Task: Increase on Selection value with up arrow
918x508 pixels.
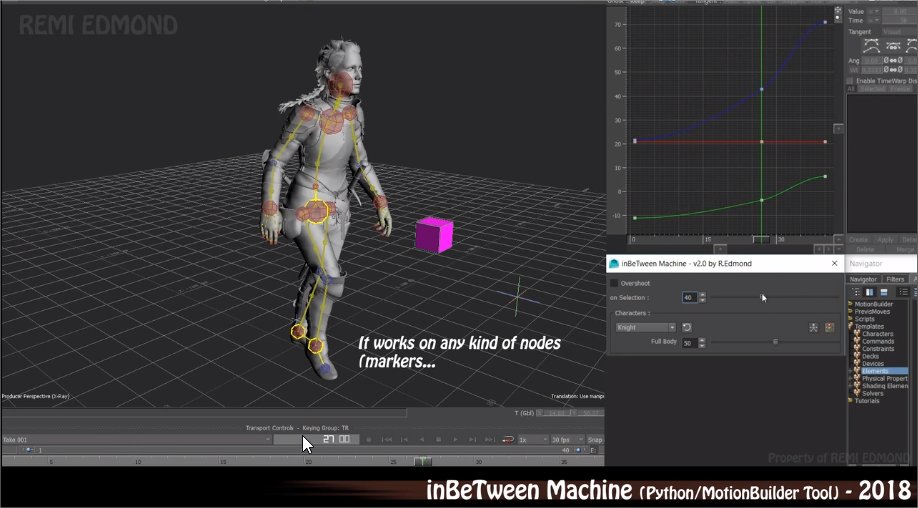Action: point(703,295)
